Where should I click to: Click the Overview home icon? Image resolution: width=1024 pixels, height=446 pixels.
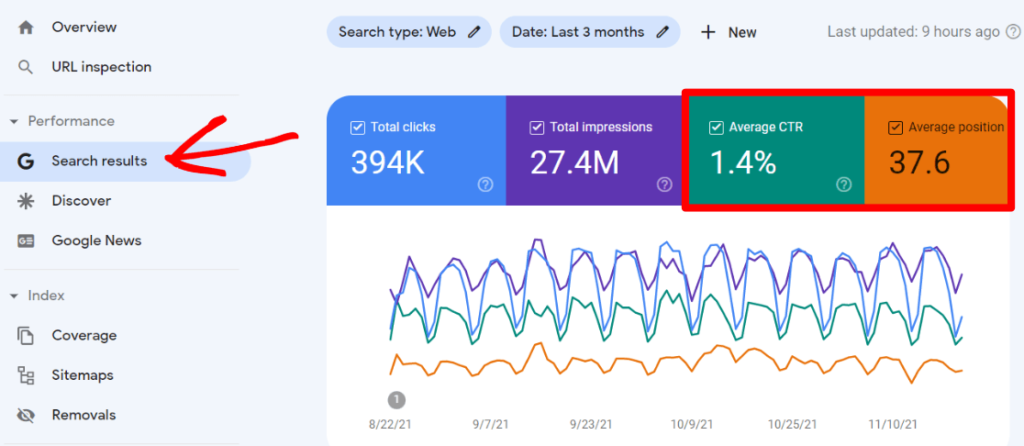pos(27,27)
